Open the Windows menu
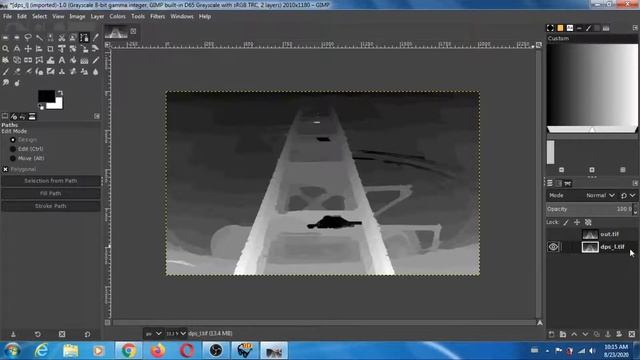 [182, 17]
